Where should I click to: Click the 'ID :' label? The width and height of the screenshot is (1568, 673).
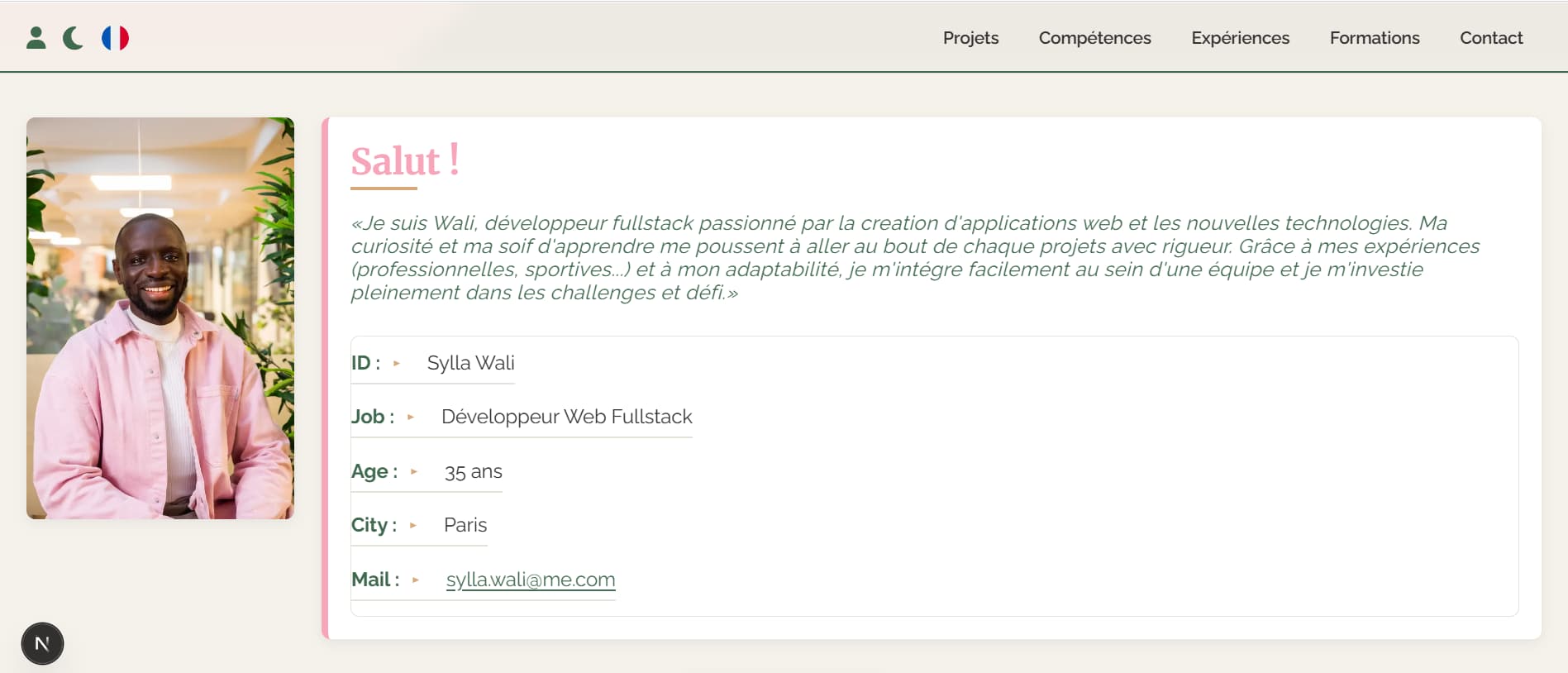[365, 363]
